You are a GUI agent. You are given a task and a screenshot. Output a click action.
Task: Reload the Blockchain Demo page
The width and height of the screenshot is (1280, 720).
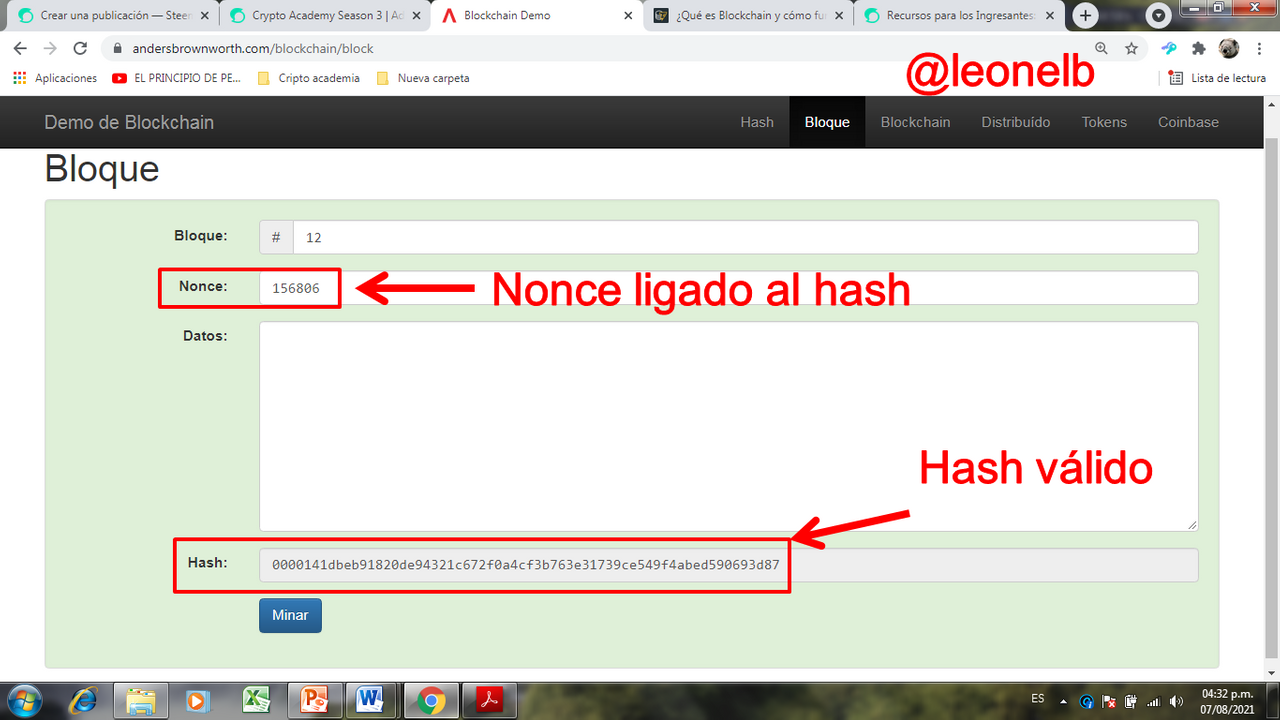click(81, 48)
